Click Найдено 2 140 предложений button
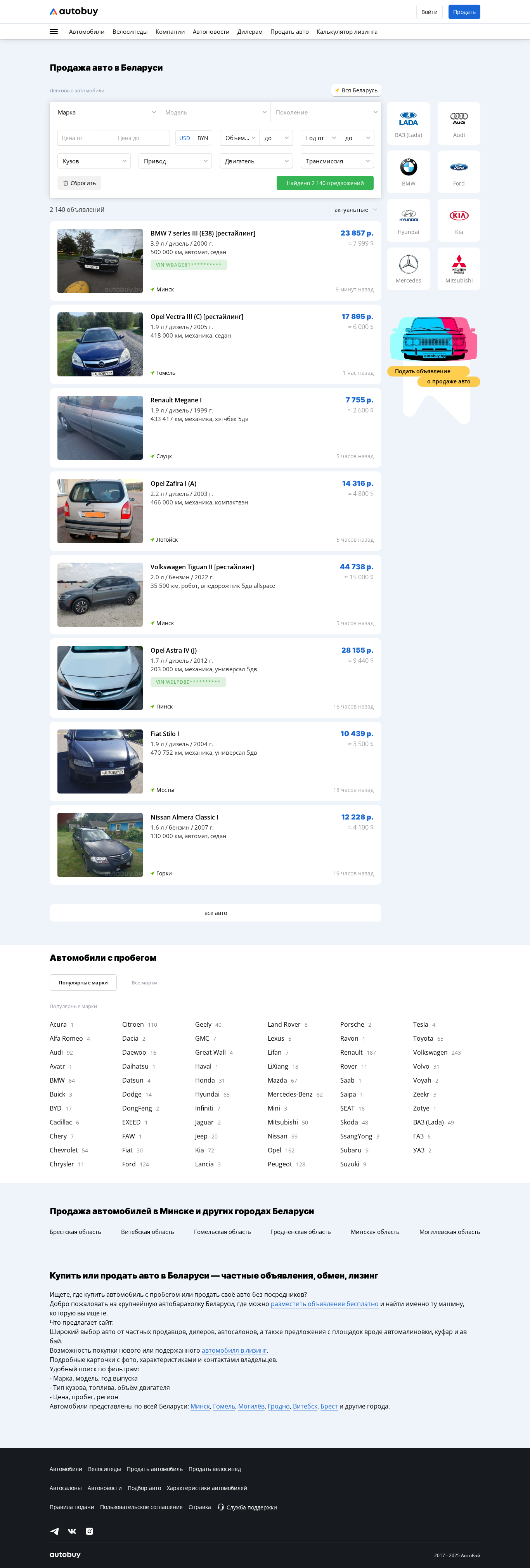The width and height of the screenshot is (530, 1568). pos(325,183)
